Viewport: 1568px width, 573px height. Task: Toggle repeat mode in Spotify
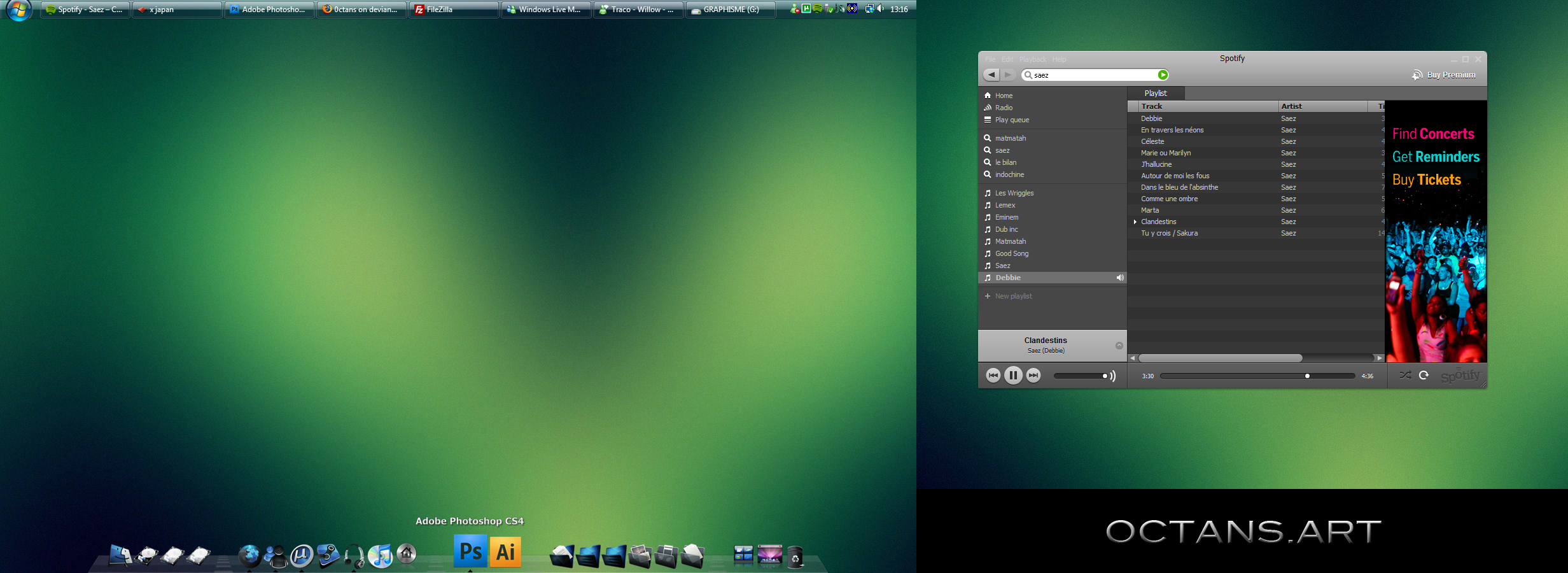tap(1424, 376)
